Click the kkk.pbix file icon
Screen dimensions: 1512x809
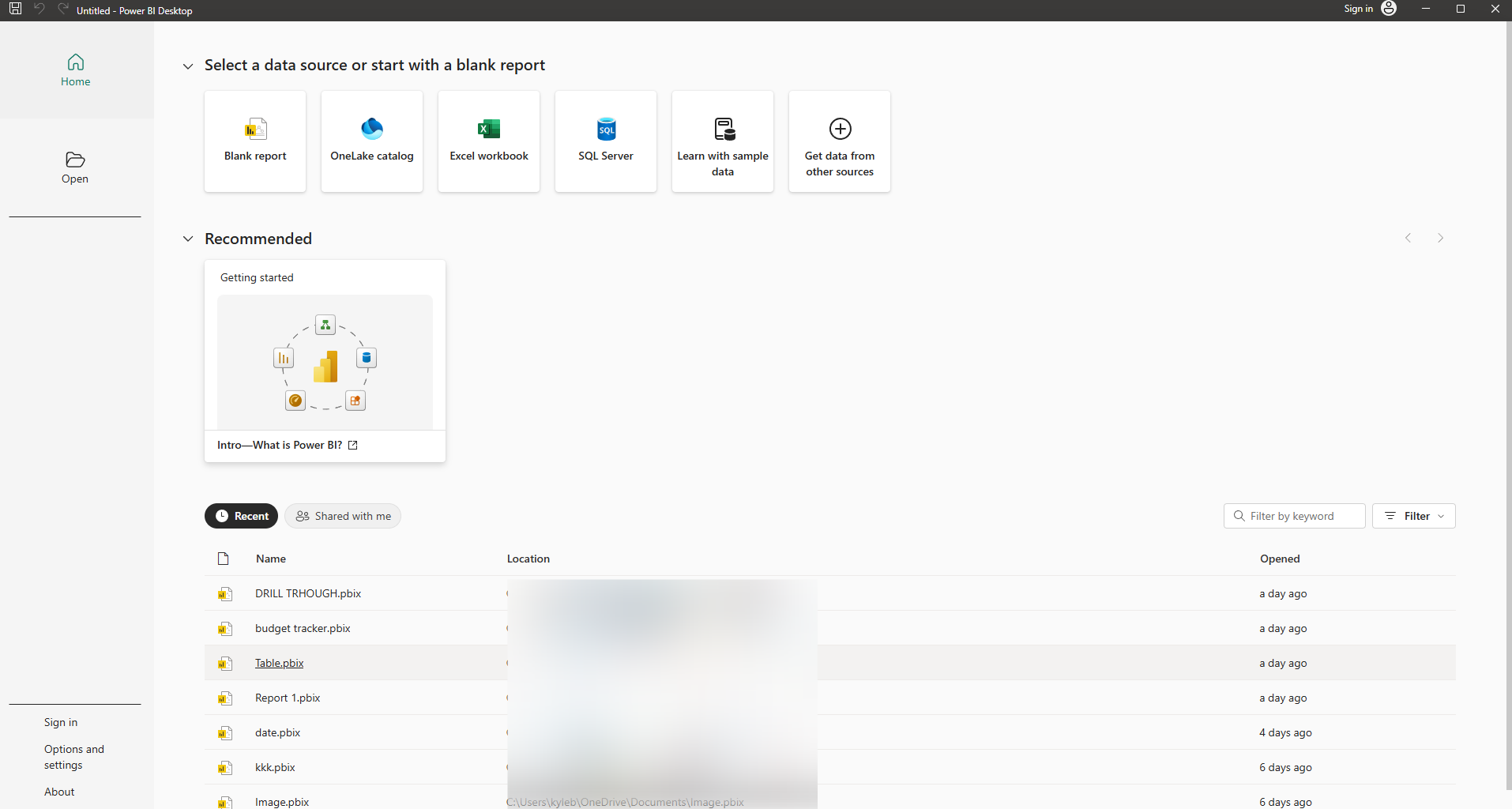tap(225, 768)
